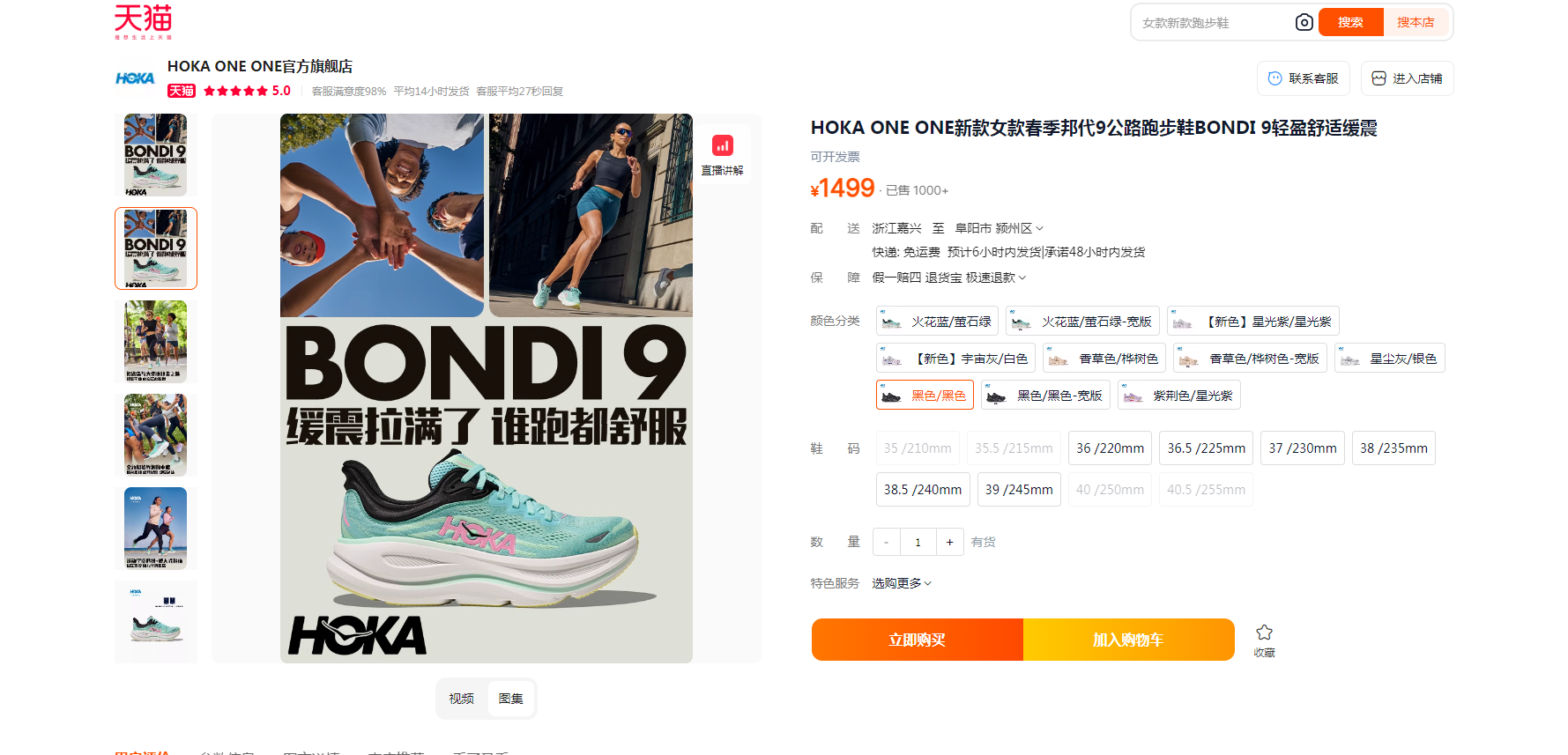Expand the 阜阳市 颍州区 delivery location dropdown
Viewport: 1568px width, 755px height.
click(x=1000, y=228)
